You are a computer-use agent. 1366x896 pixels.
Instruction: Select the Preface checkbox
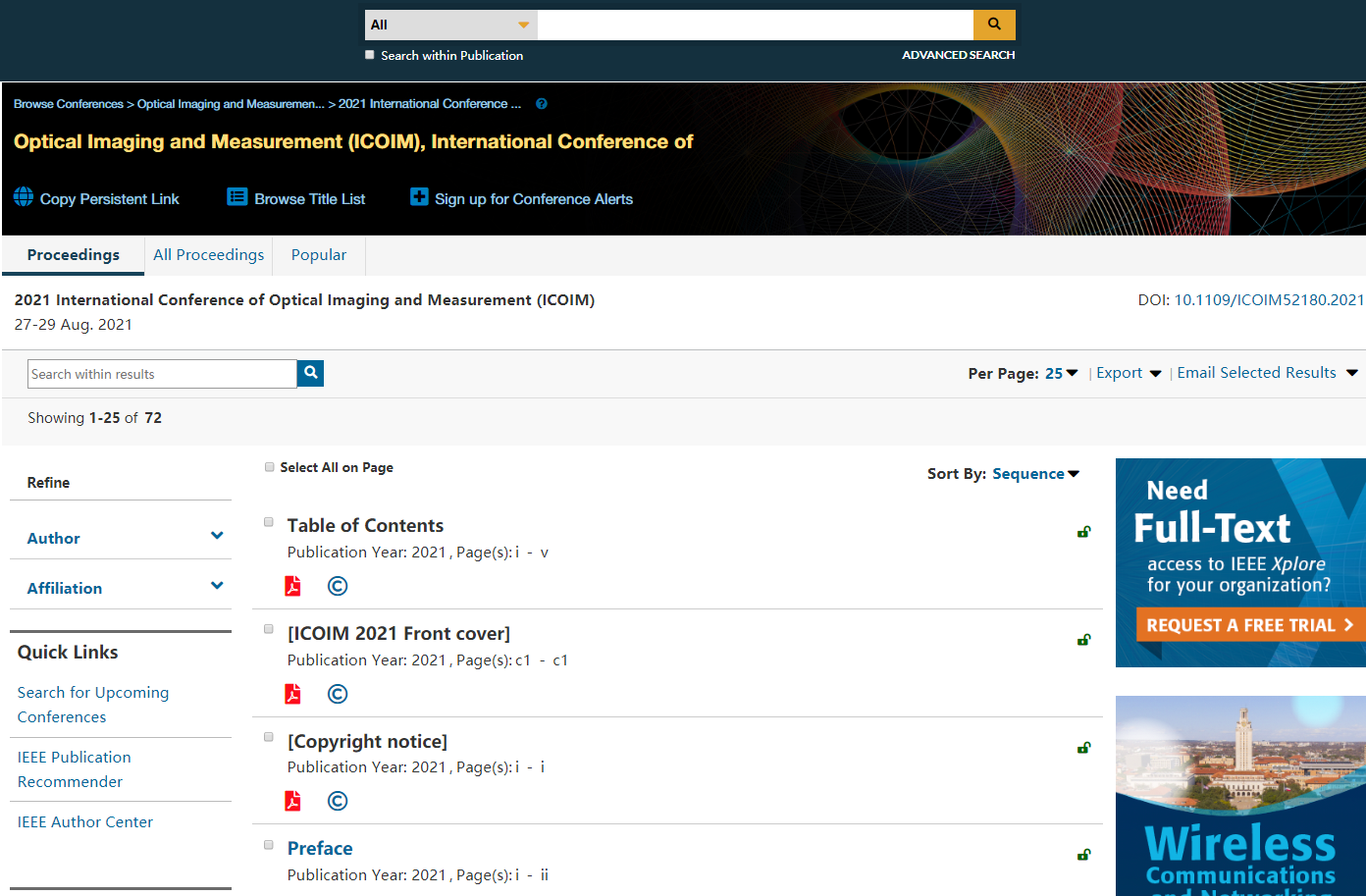coord(268,844)
